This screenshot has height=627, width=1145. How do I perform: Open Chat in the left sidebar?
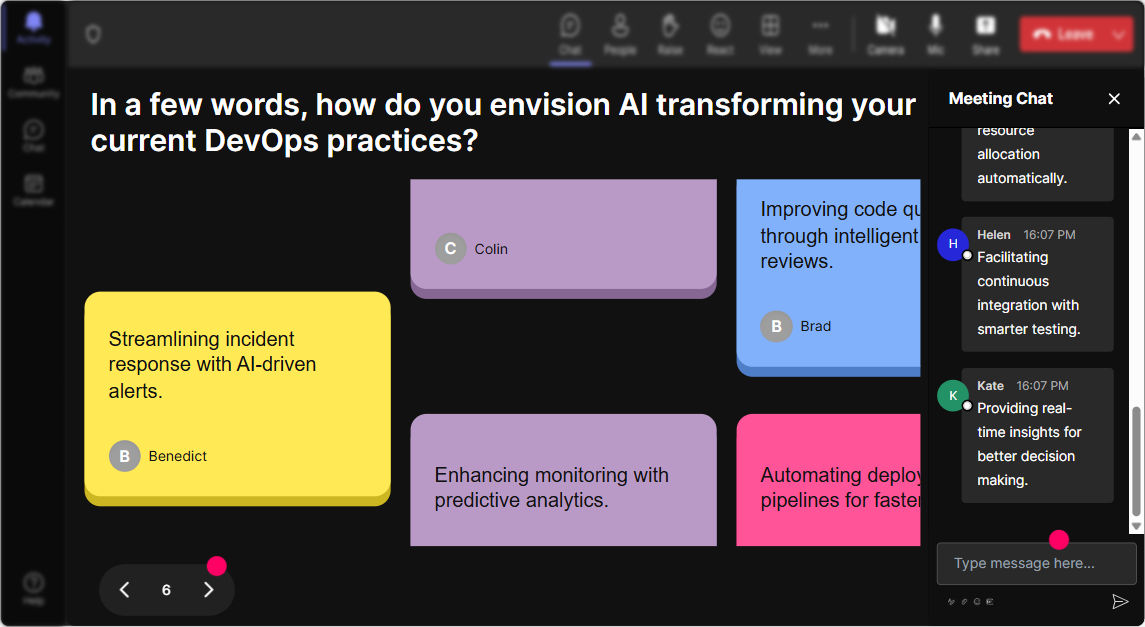click(33, 136)
